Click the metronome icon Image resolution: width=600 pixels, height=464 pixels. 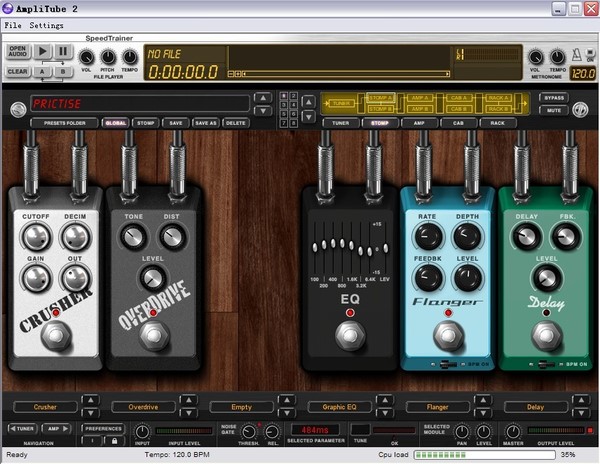[576, 55]
